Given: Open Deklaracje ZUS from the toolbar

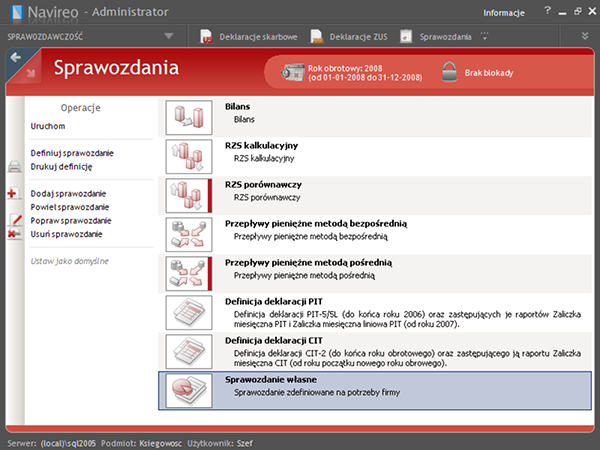Looking at the screenshot, I should (316, 37).
